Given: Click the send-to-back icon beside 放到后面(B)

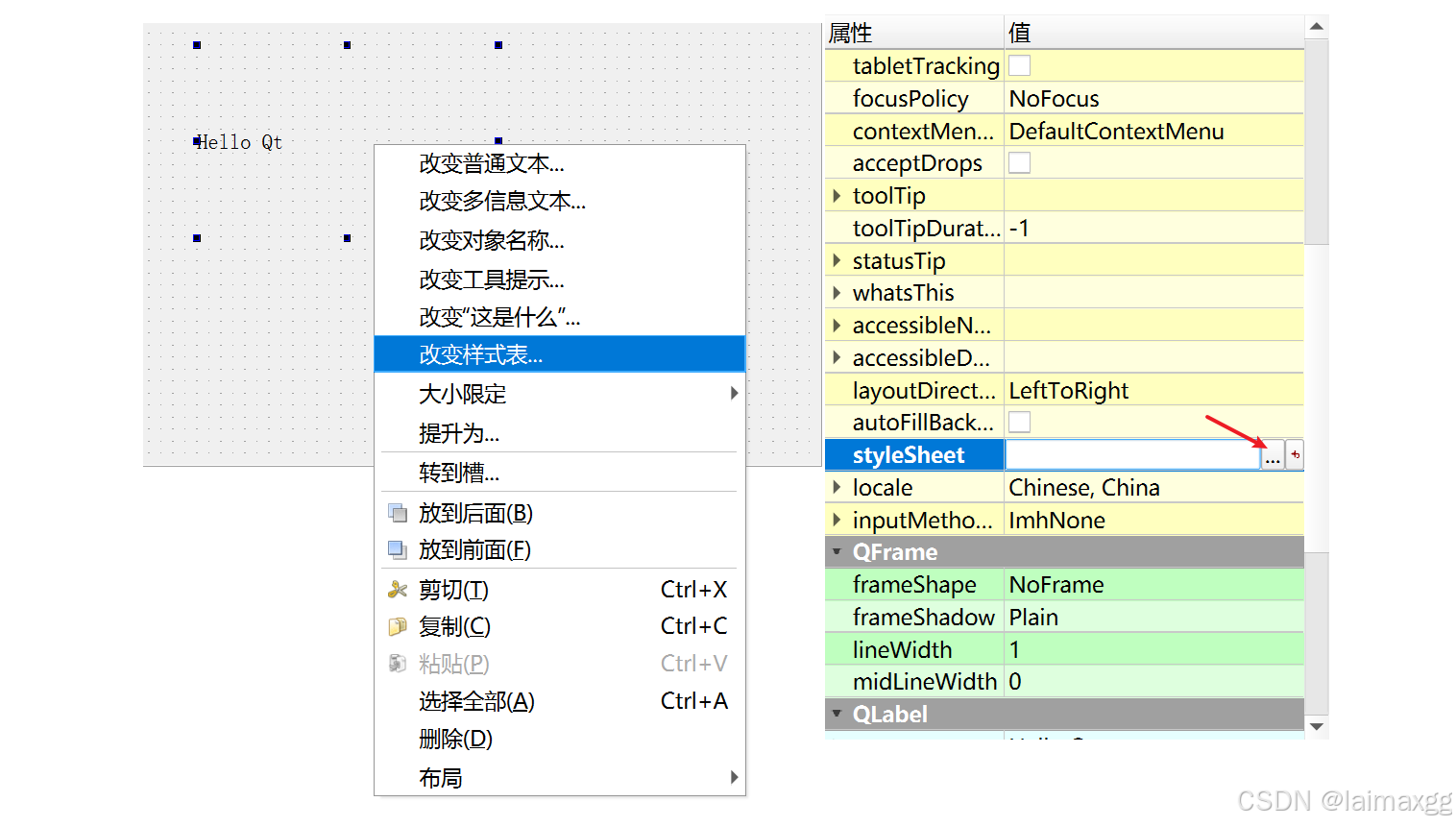Looking at the screenshot, I should (397, 513).
